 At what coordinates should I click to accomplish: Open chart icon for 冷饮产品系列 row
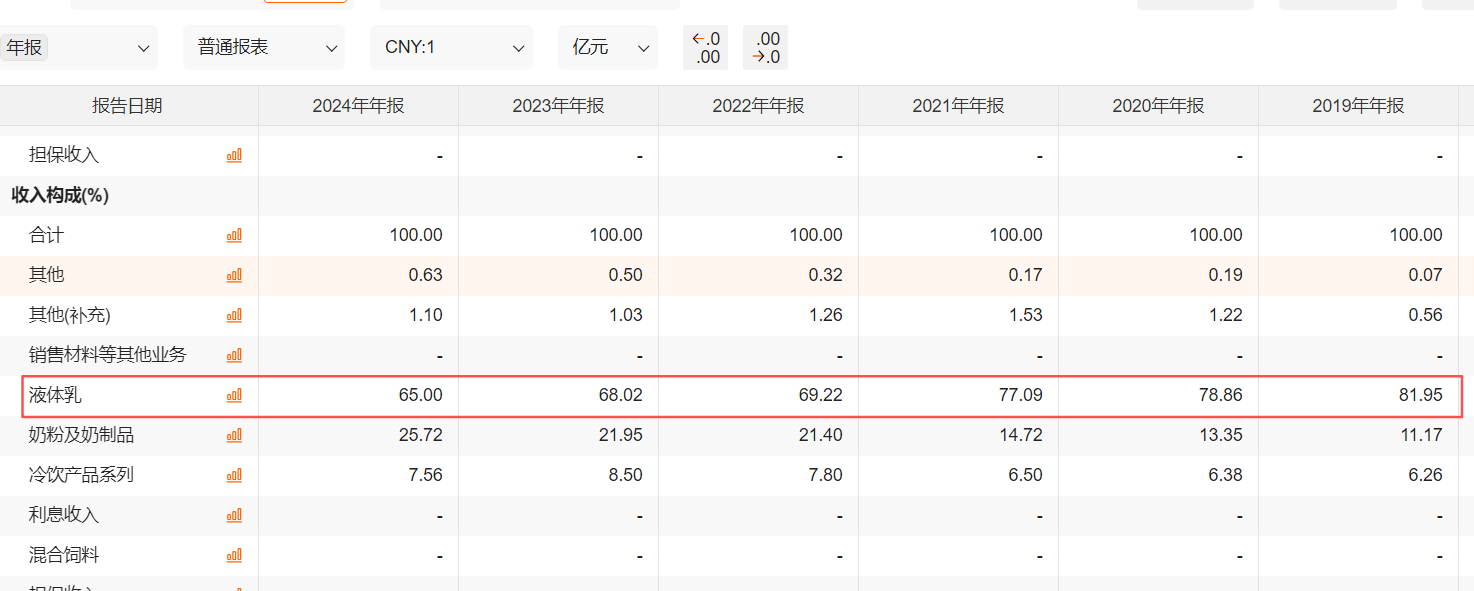(234, 475)
